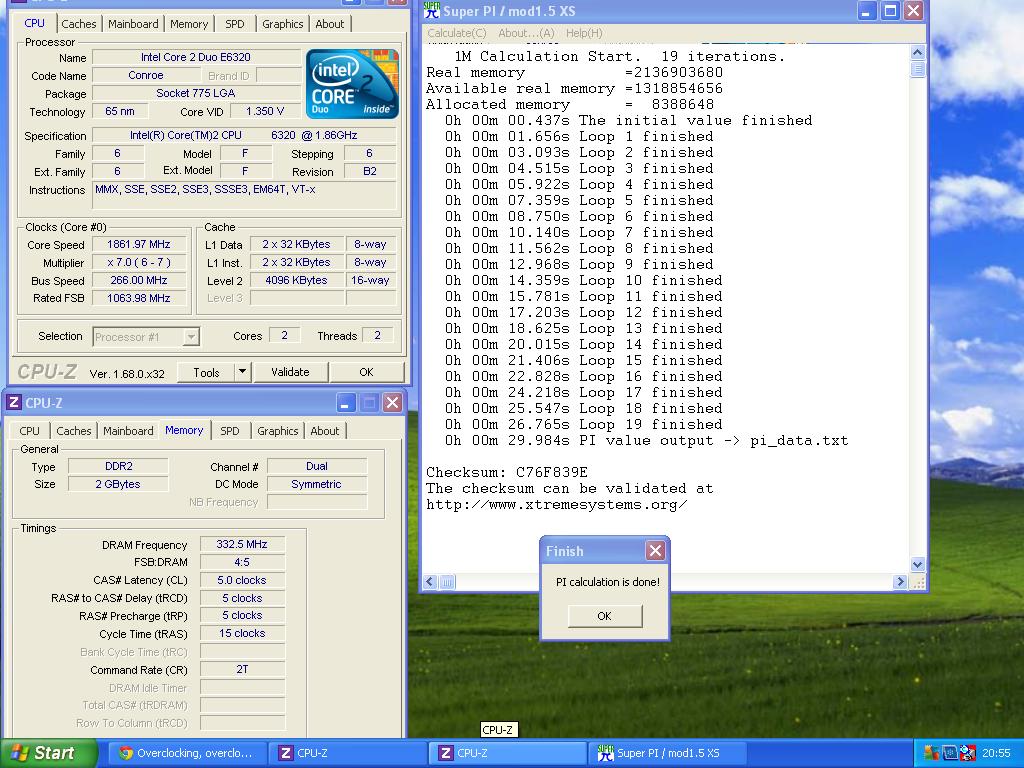1024x768 pixels.
Task: Click the CPU-Z Z icon in the lower window title bar
Action: (14, 402)
